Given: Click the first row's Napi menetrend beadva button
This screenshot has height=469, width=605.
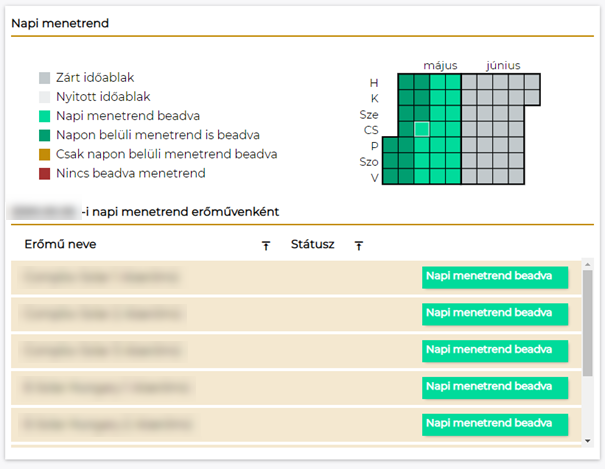Looking at the screenshot, I should [x=494, y=278].
